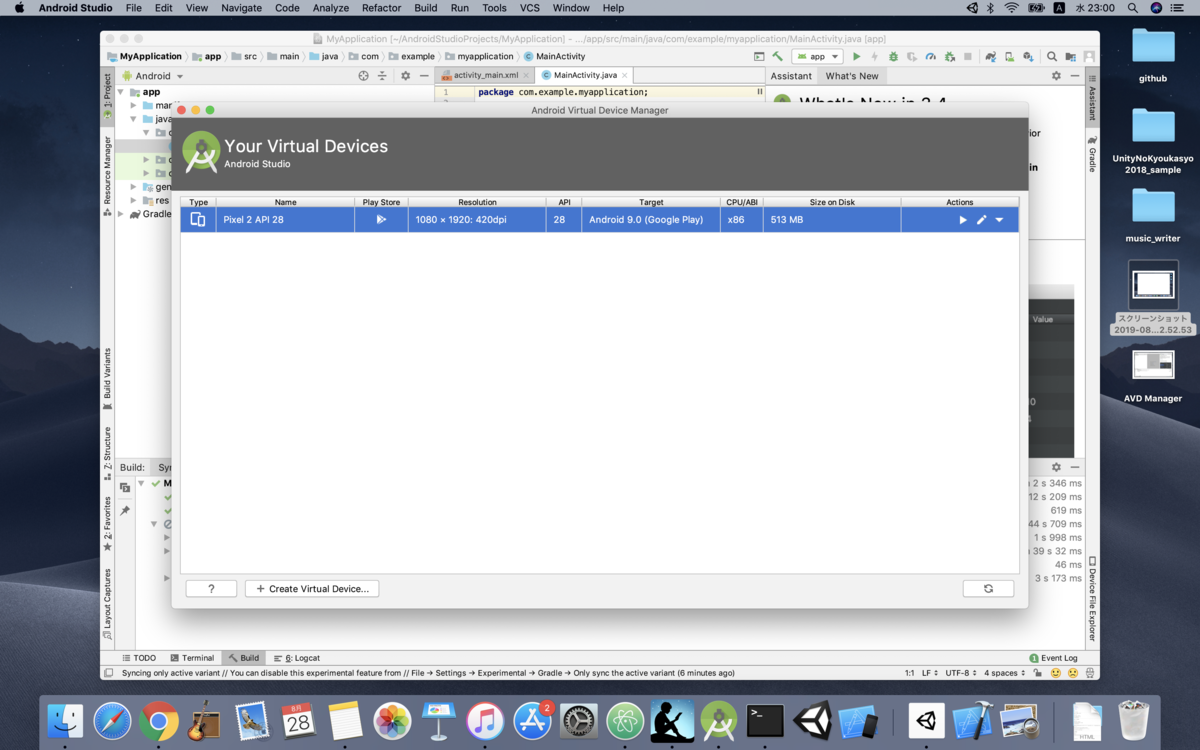
Task: Click the pin icon in Build panel
Action: tap(125, 510)
